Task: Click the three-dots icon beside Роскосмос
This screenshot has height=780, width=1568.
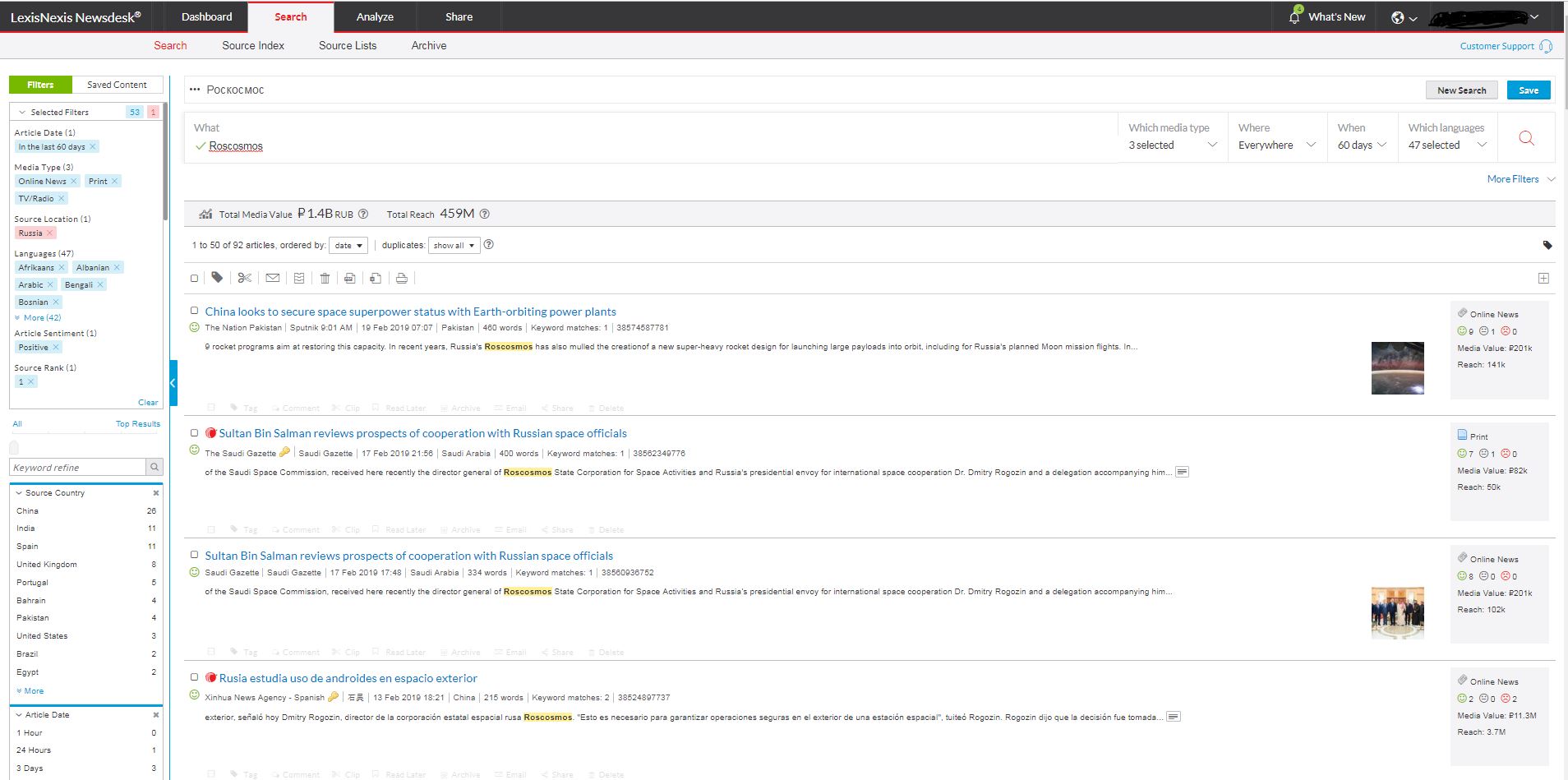Action: click(x=195, y=90)
